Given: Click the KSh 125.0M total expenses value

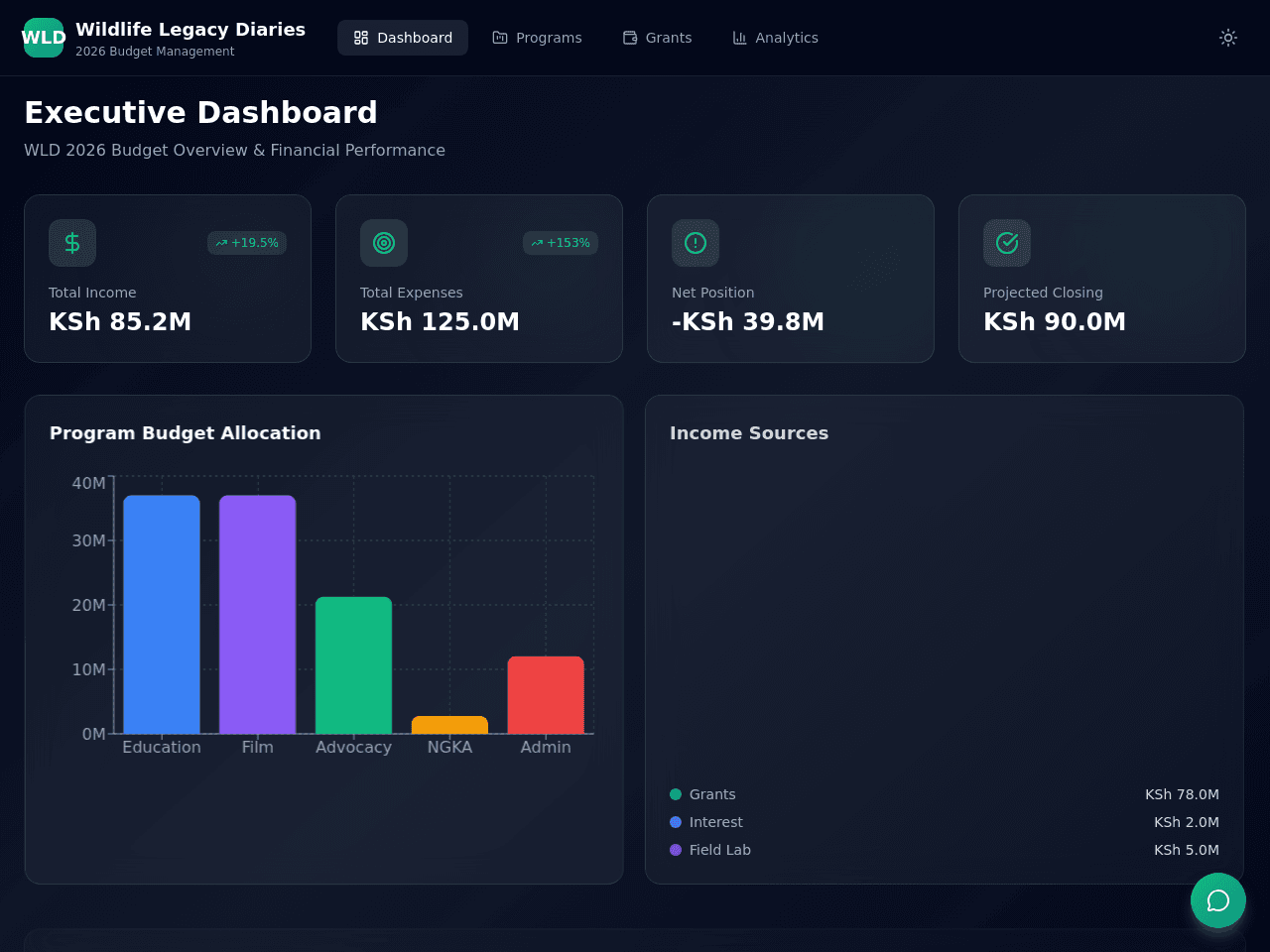Looking at the screenshot, I should pyautogui.click(x=440, y=321).
